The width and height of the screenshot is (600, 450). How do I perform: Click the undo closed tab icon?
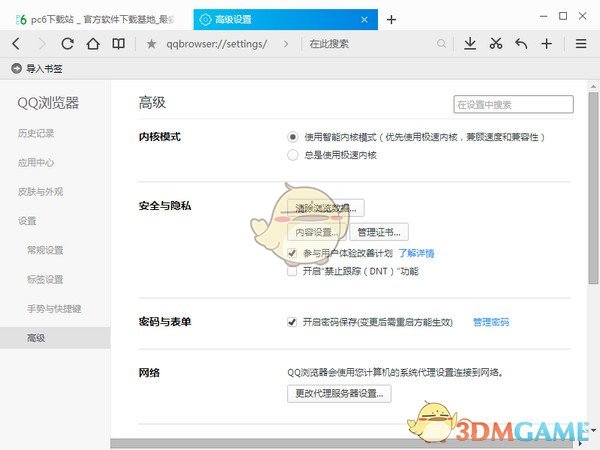tap(521, 44)
